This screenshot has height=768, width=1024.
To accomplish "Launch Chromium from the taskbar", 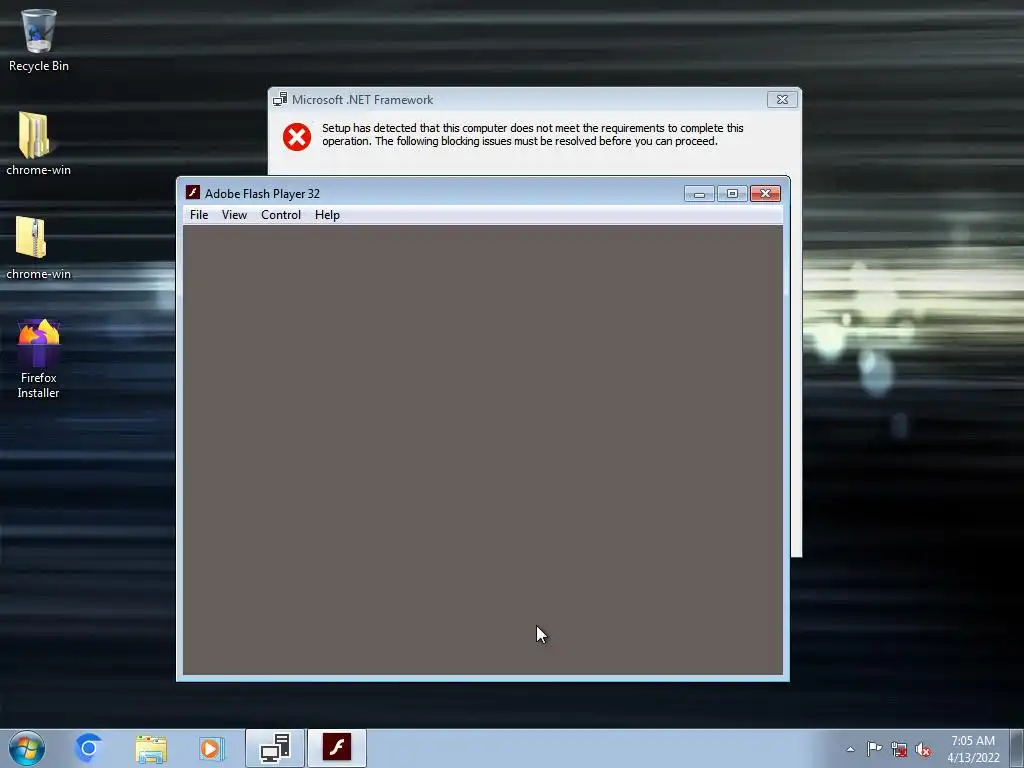I will click(x=88, y=748).
